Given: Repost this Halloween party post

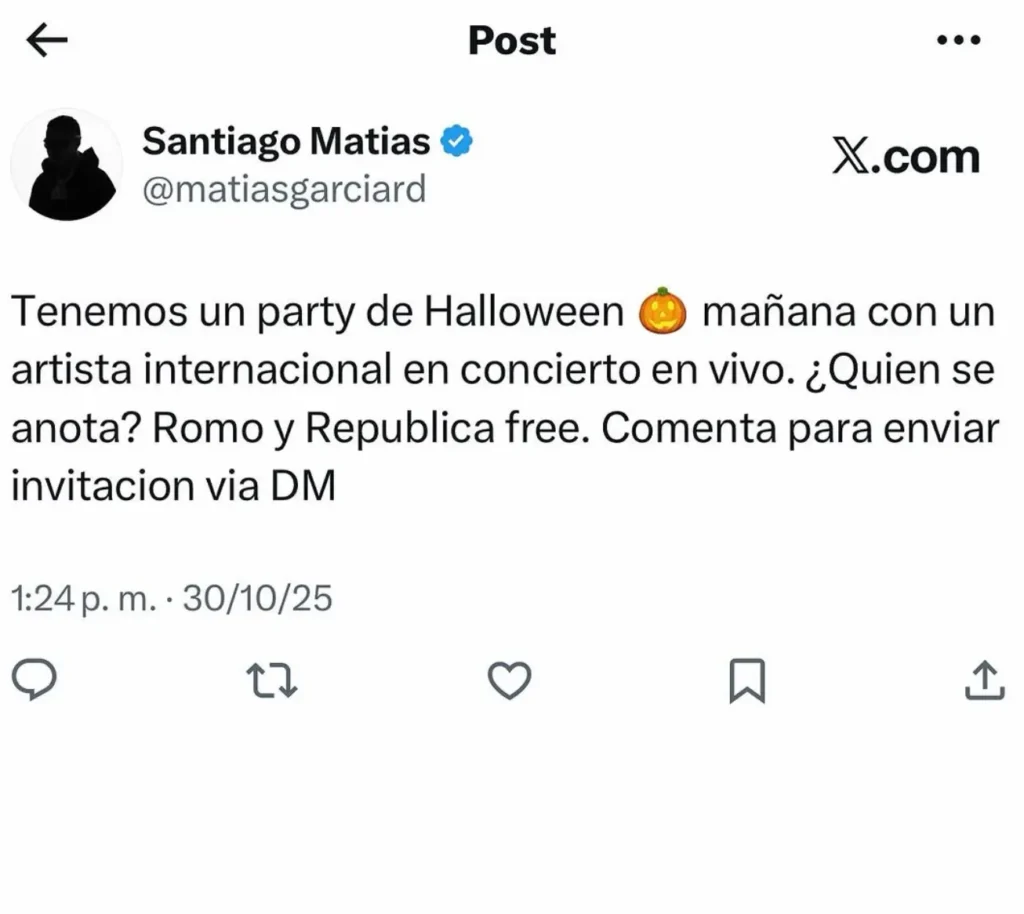Looking at the screenshot, I should 272,681.
